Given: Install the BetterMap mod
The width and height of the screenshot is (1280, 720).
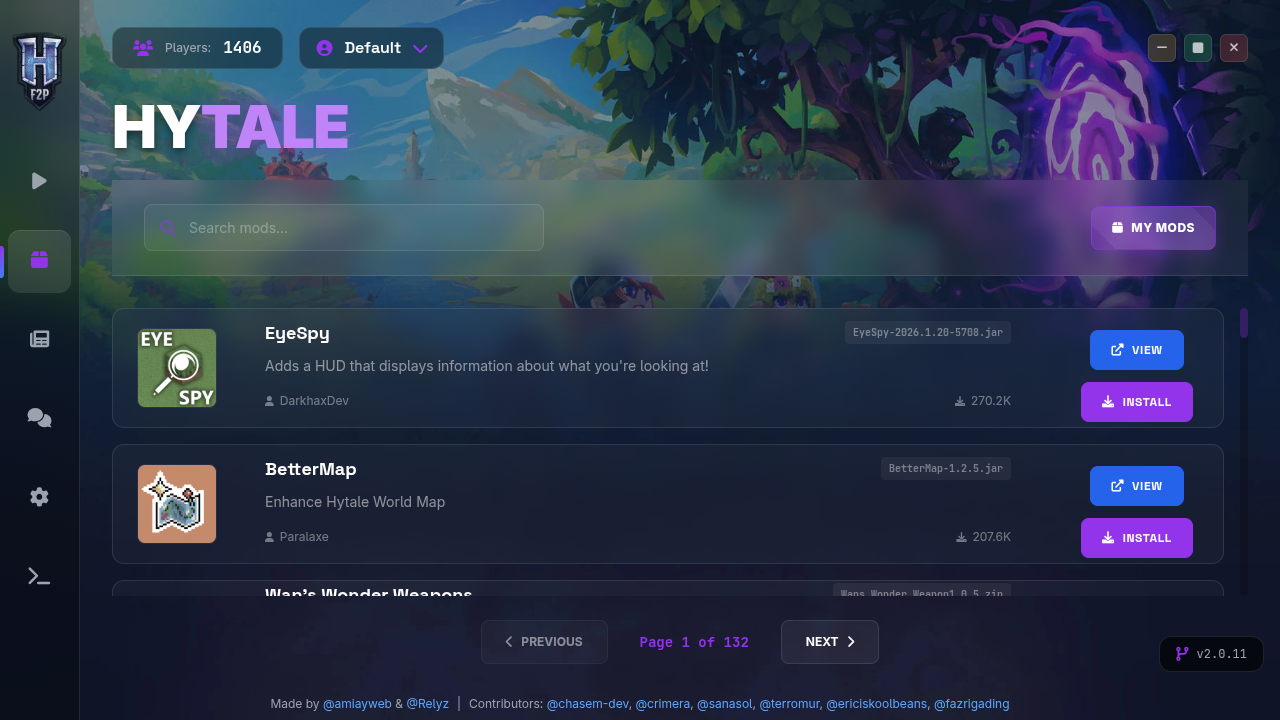Looking at the screenshot, I should [1137, 538].
